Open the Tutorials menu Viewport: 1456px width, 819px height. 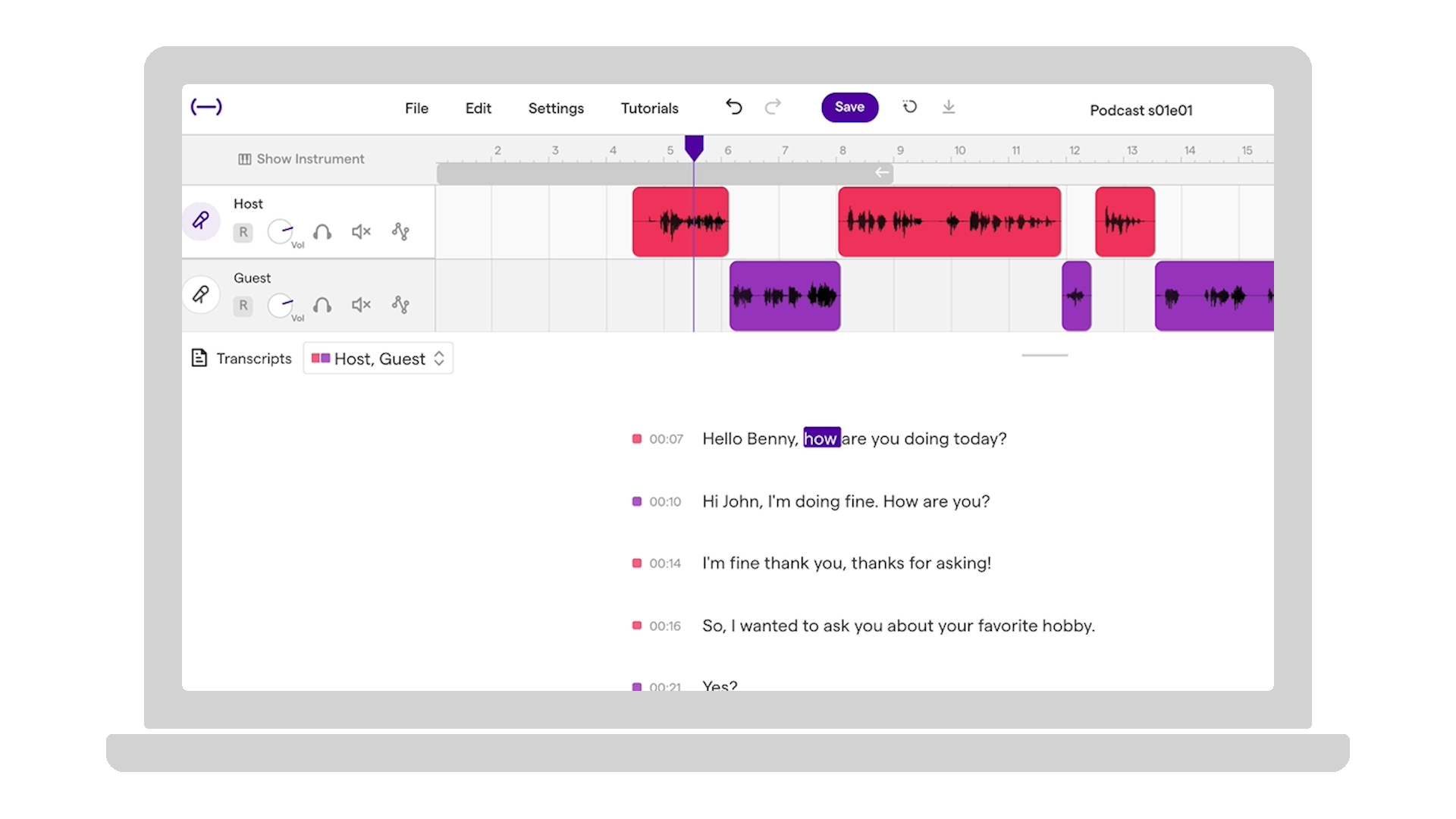coord(649,108)
